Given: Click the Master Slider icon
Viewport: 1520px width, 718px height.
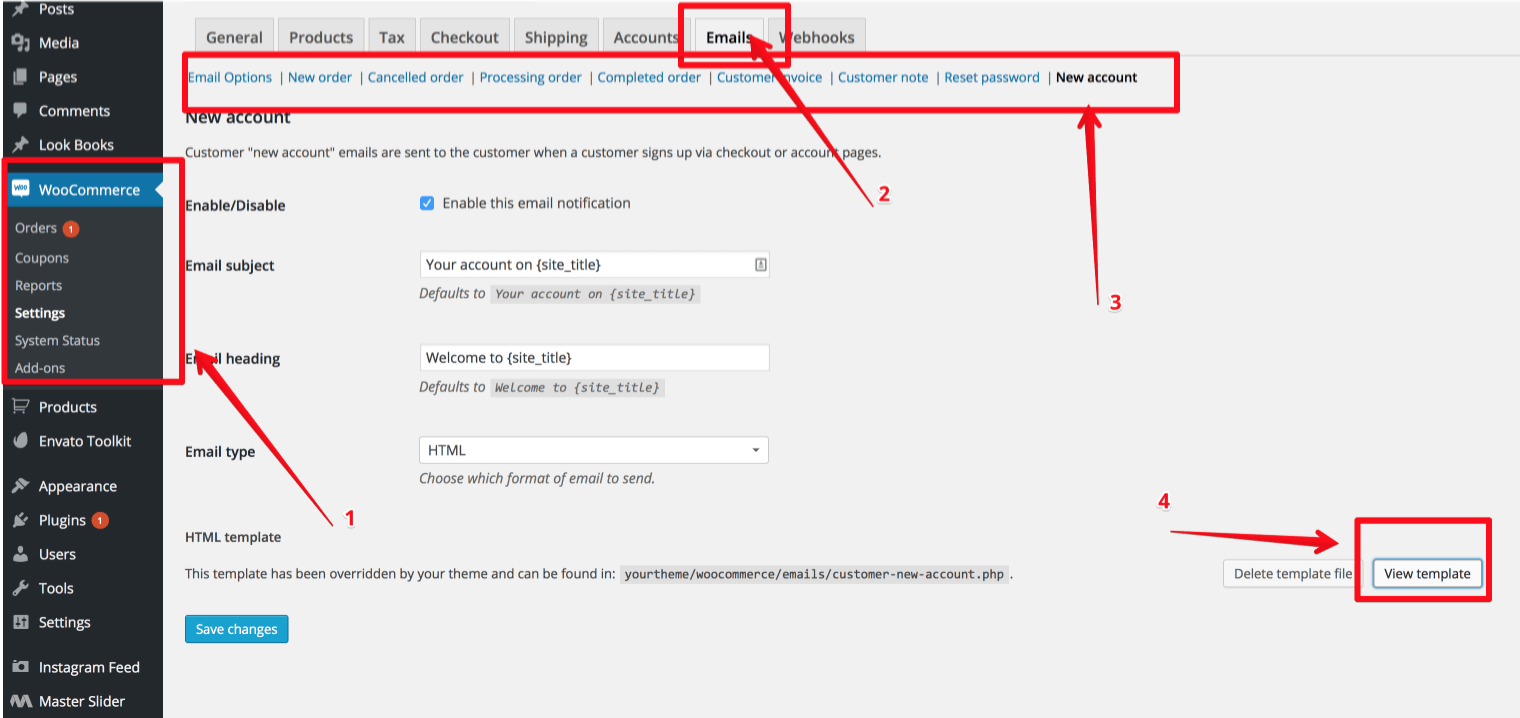Looking at the screenshot, I should [20, 701].
